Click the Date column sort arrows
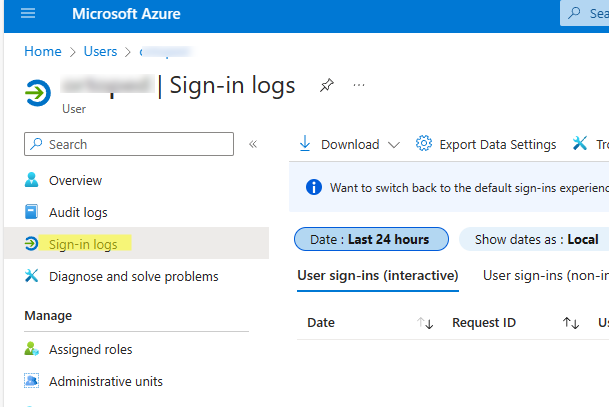Viewport: 609px width, 407px height. (x=425, y=323)
